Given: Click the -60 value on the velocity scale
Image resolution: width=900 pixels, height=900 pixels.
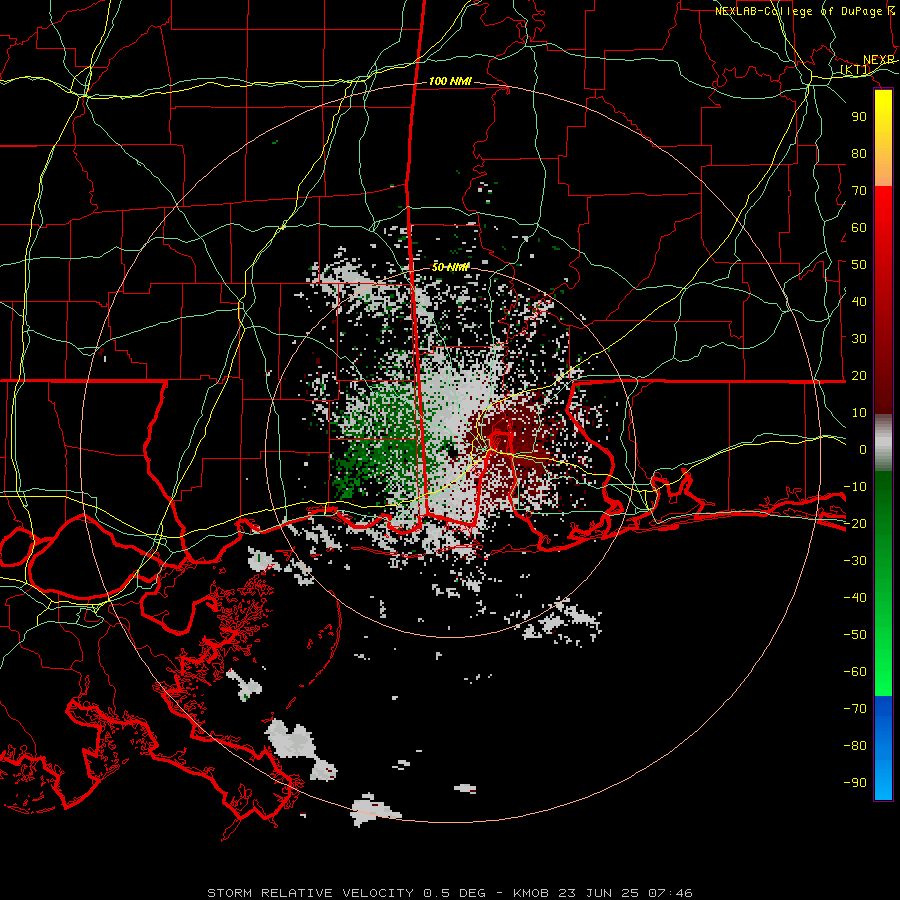Looking at the screenshot, I should pyautogui.click(x=855, y=672).
